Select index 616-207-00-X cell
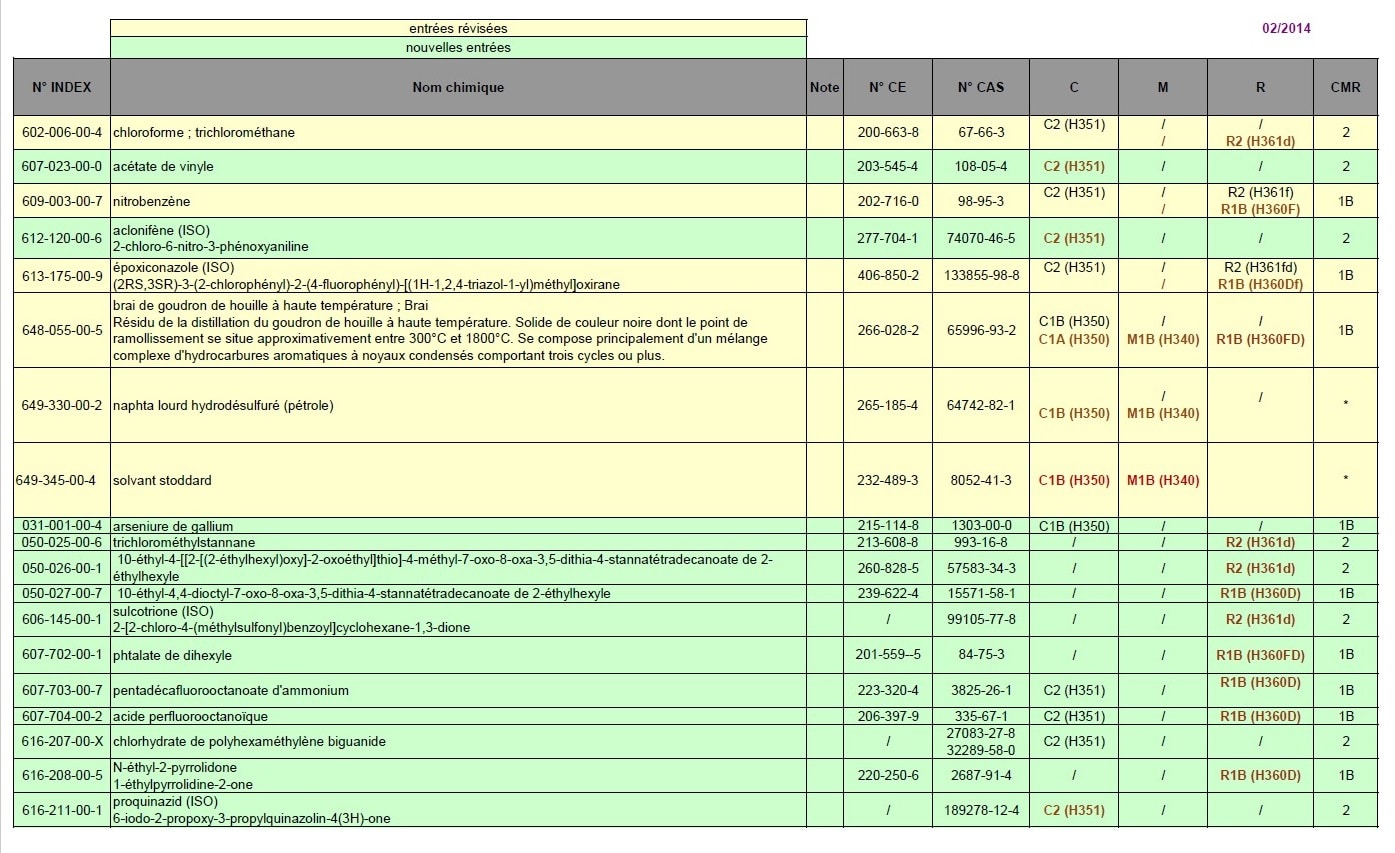 click(62, 742)
